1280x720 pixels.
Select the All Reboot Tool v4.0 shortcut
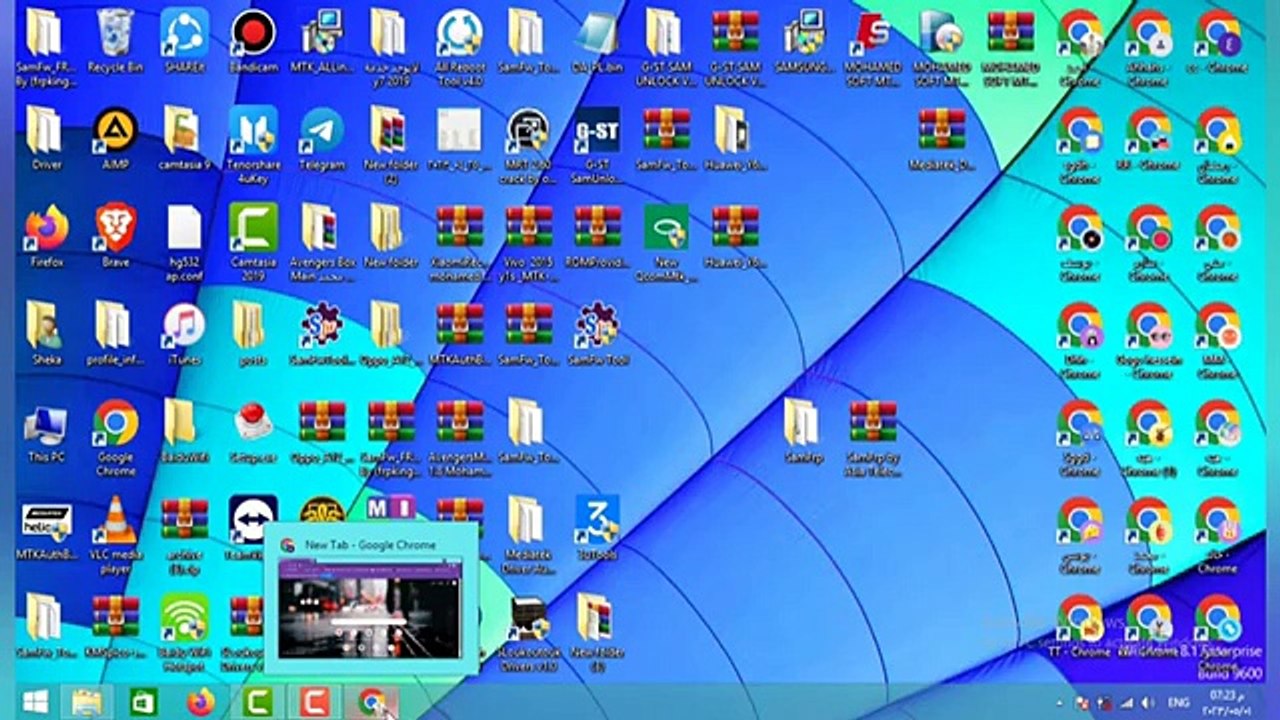click(459, 47)
